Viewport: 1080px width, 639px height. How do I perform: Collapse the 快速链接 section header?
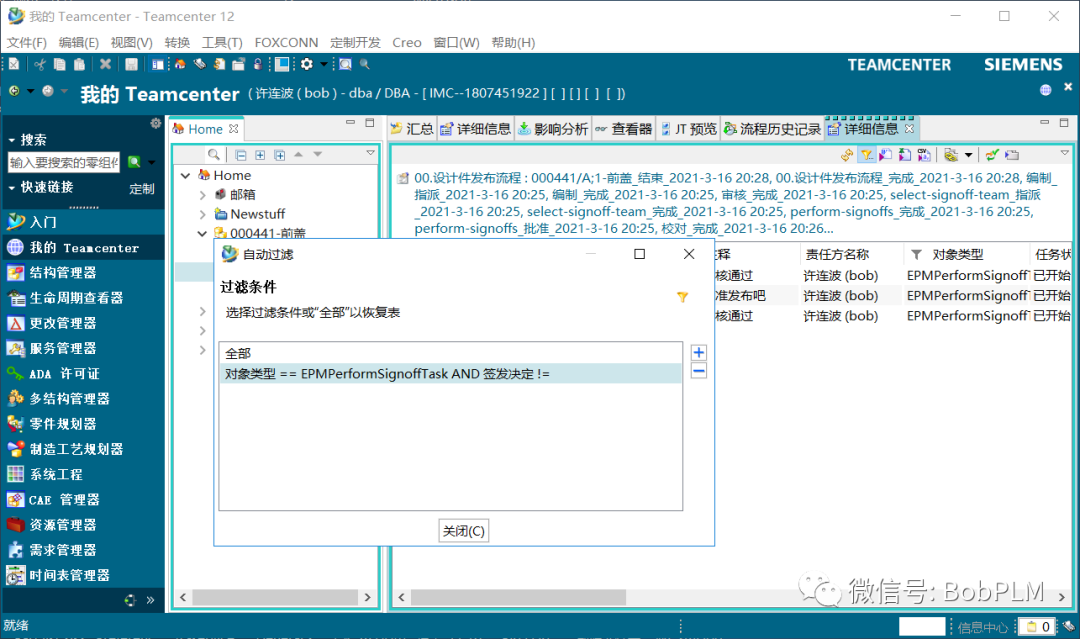pos(41,187)
